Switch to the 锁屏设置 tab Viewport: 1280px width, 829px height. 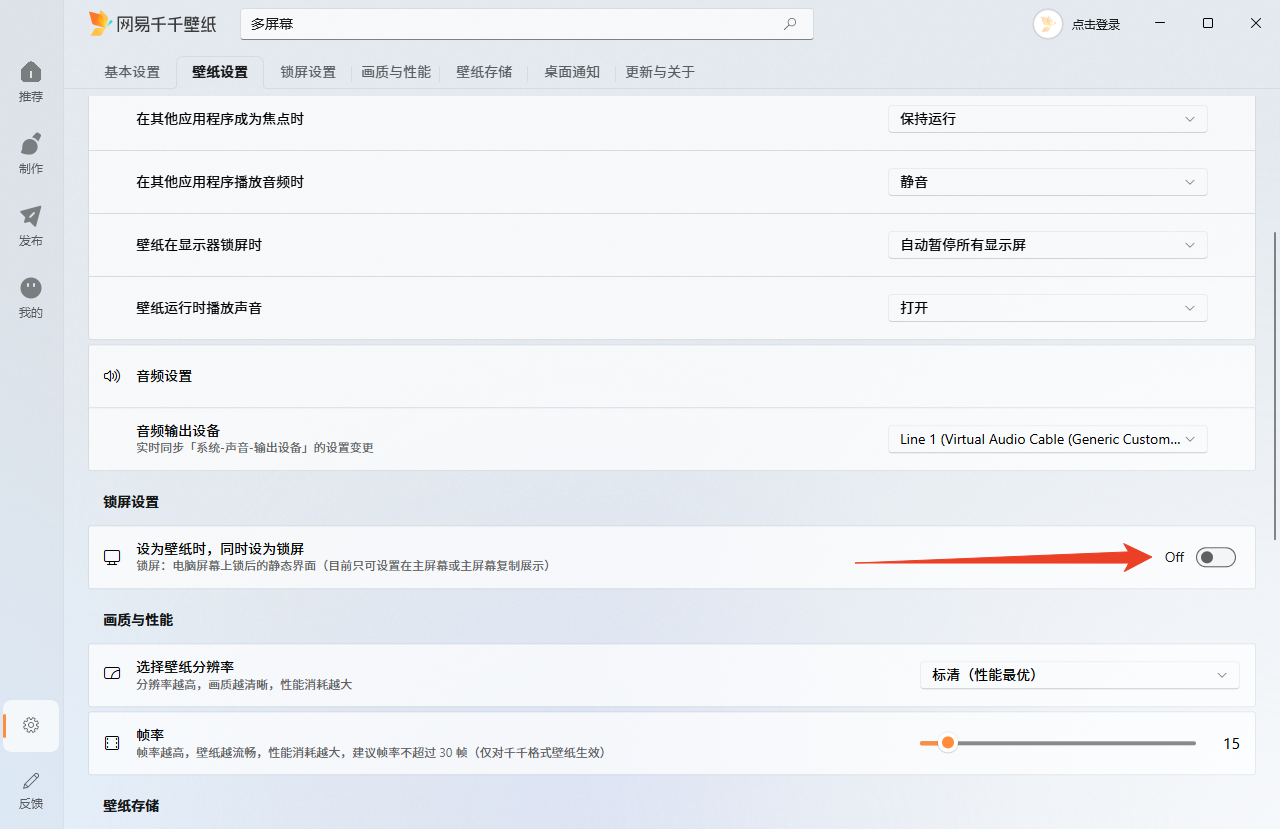[x=307, y=72]
